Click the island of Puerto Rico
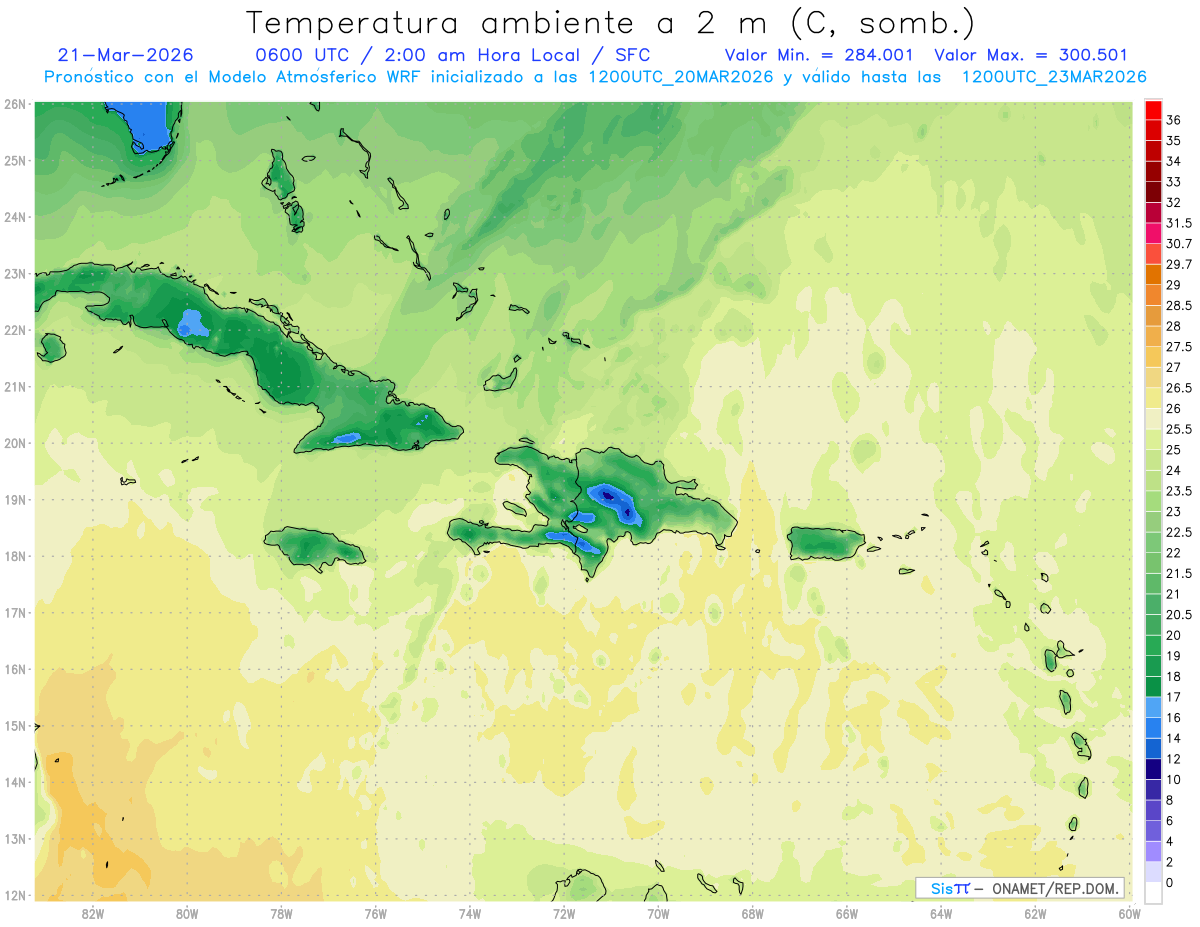The height and width of the screenshot is (927, 1200). [x=825, y=543]
